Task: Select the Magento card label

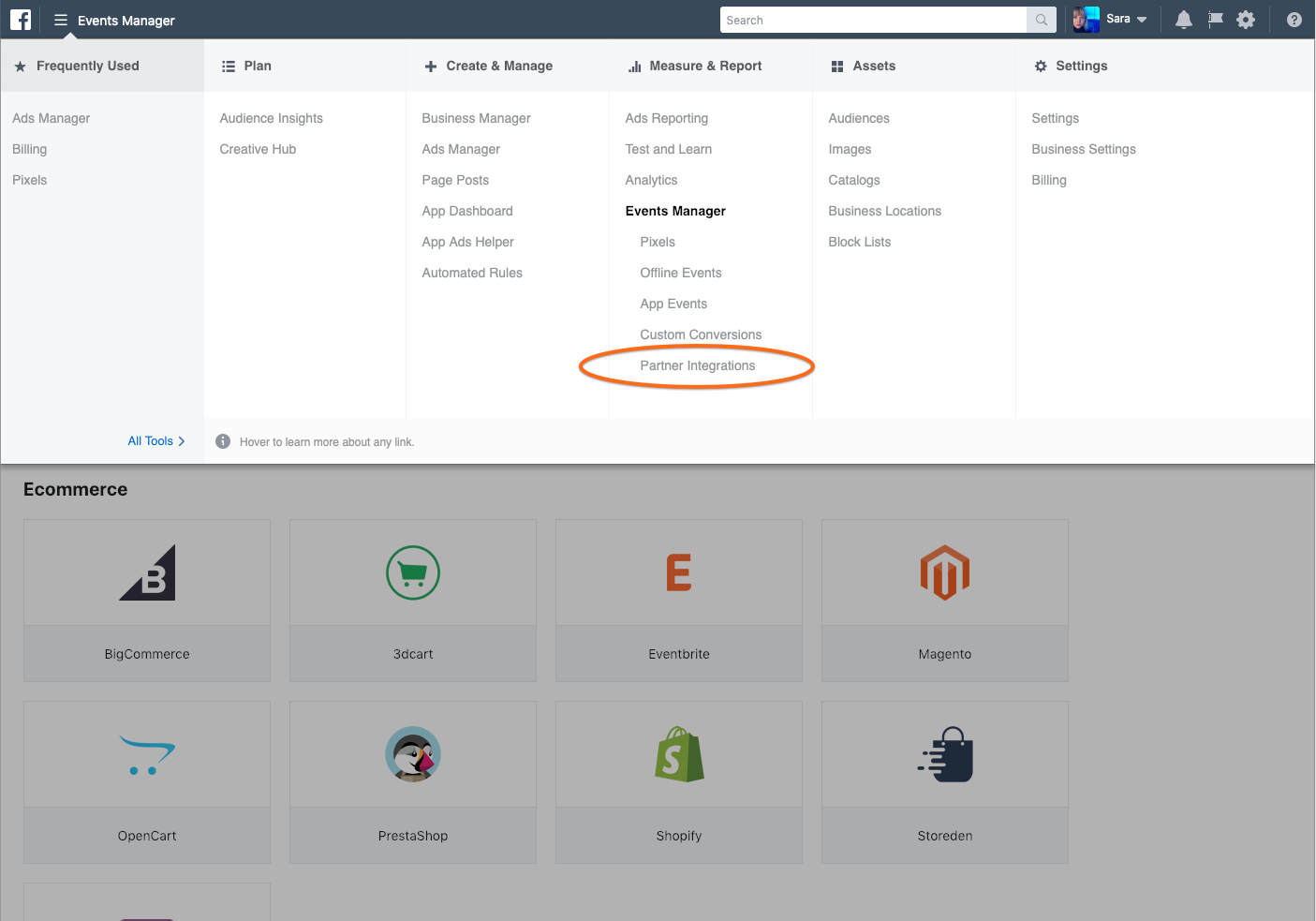Action: coord(945,654)
